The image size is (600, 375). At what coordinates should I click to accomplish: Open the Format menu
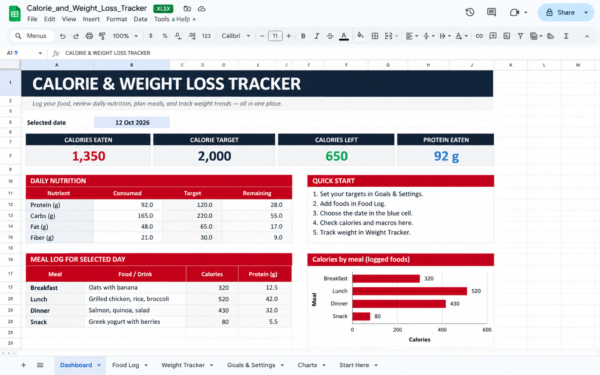click(117, 19)
